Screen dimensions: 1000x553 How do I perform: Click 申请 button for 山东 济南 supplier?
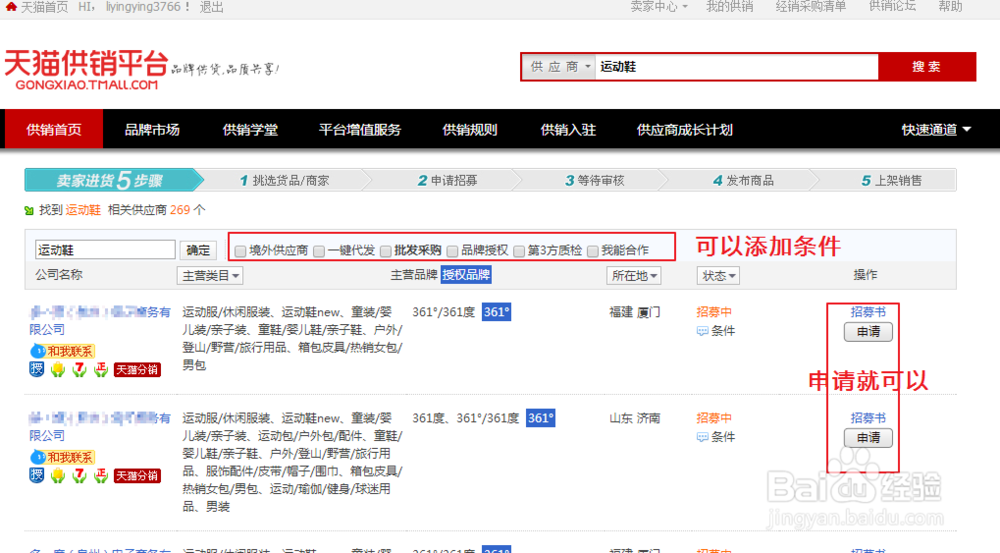point(868,438)
